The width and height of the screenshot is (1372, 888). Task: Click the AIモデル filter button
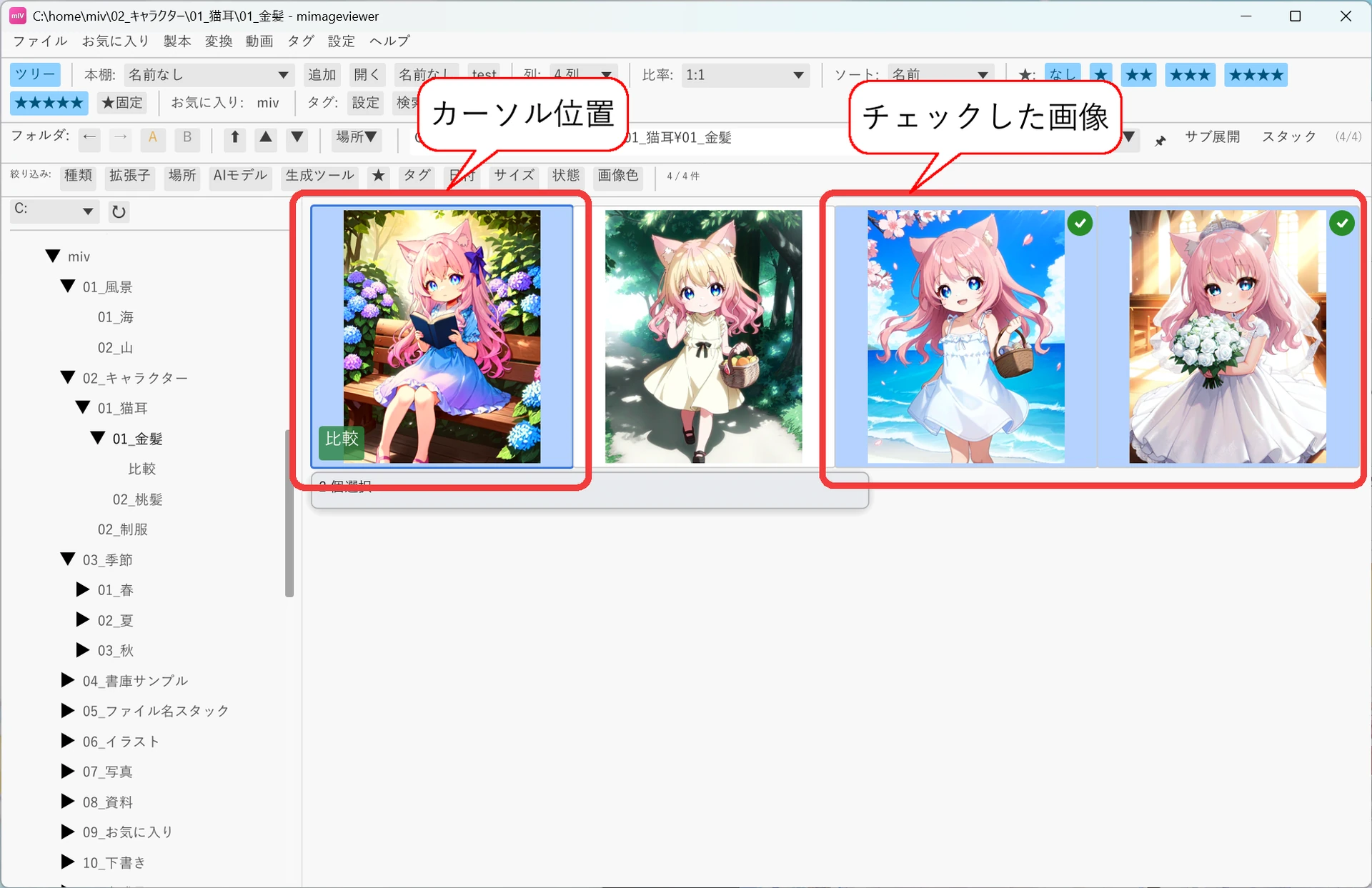point(239,176)
